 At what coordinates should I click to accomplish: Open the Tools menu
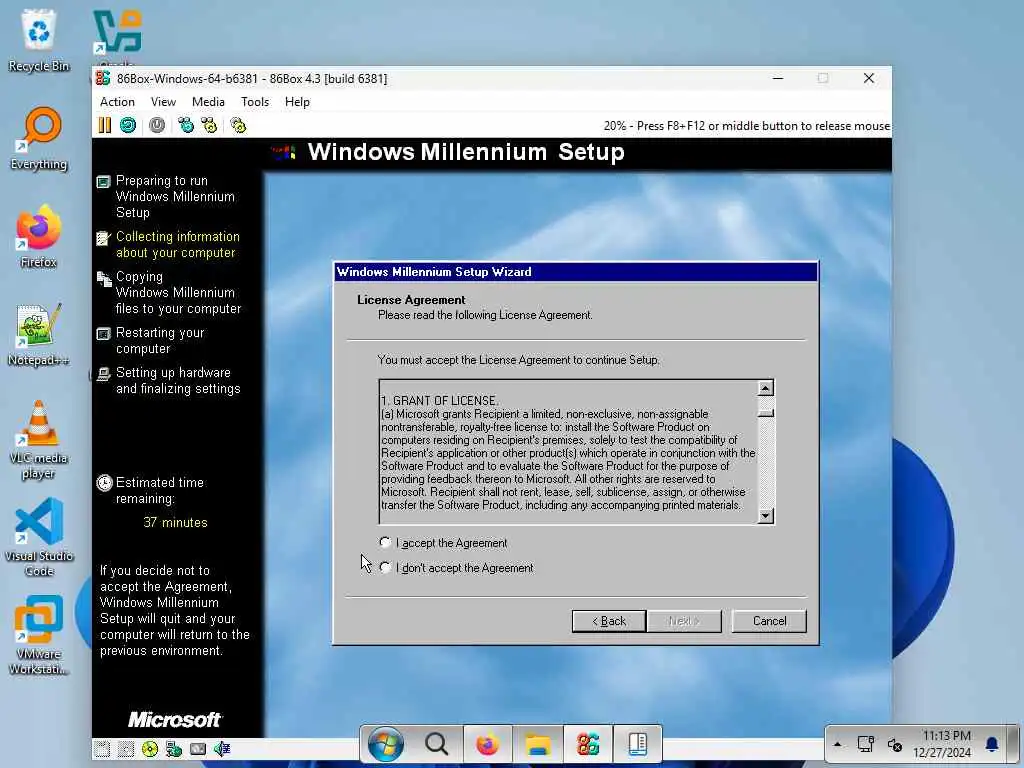(x=255, y=102)
